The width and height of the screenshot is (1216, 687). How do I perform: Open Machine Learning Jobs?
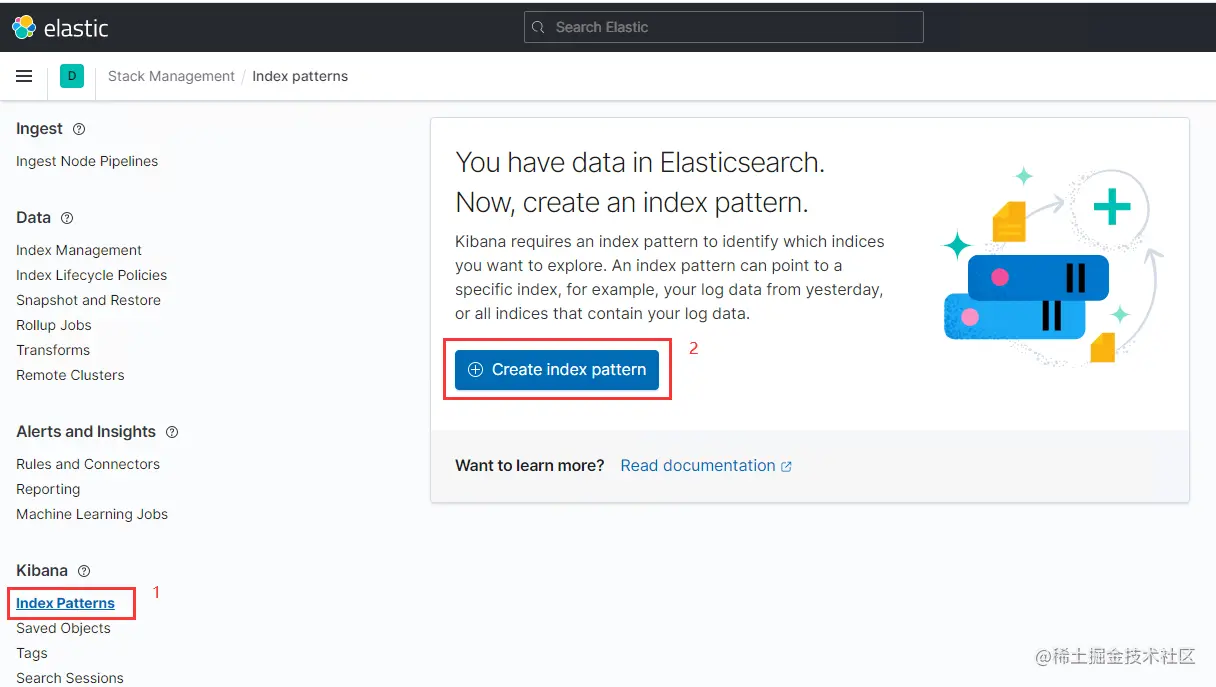(x=92, y=514)
